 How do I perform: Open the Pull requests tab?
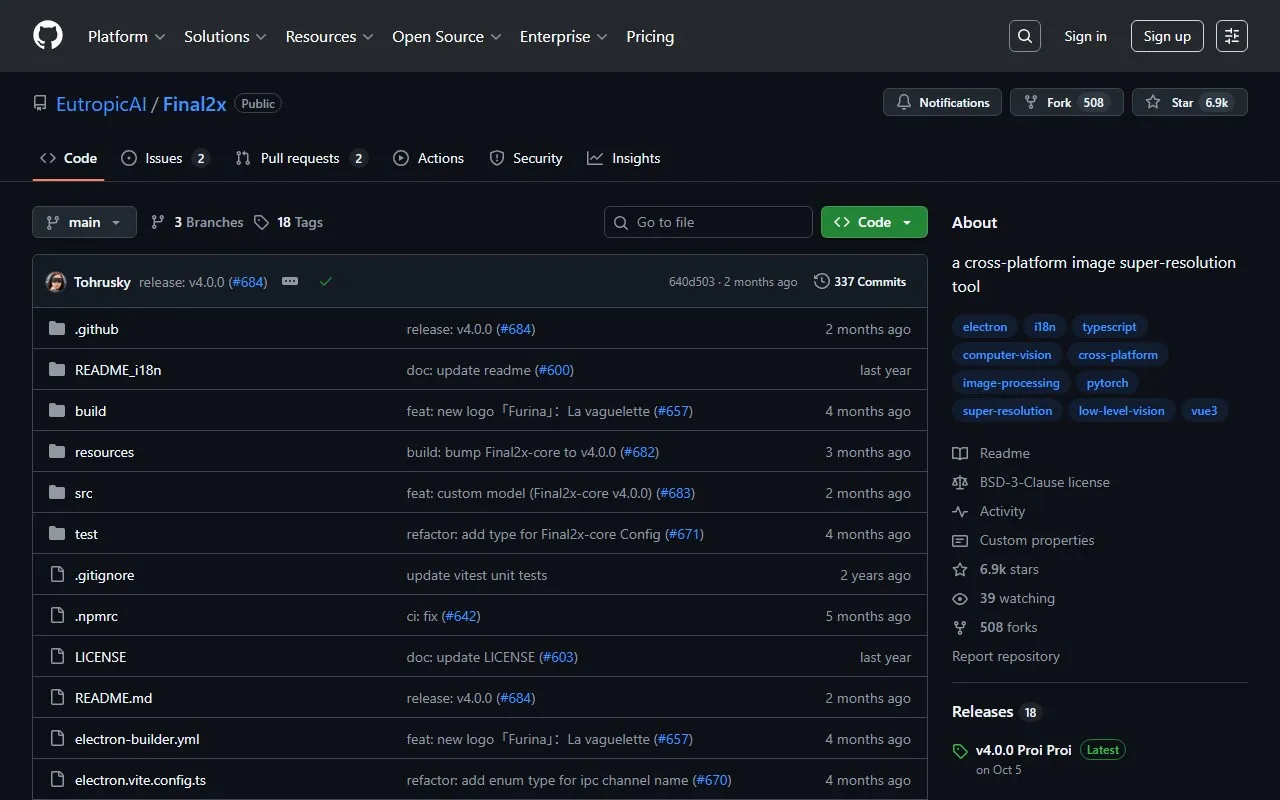click(300, 158)
